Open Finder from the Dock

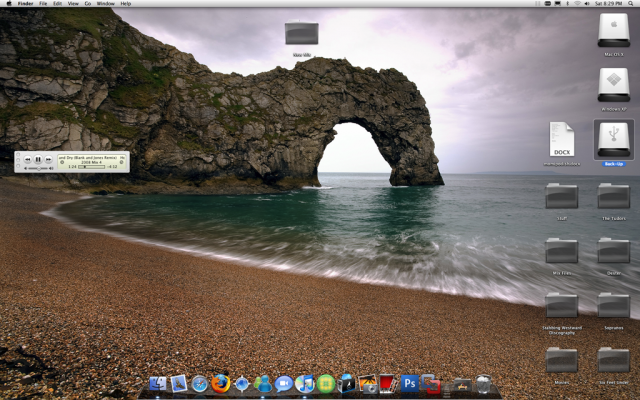coord(158,384)
